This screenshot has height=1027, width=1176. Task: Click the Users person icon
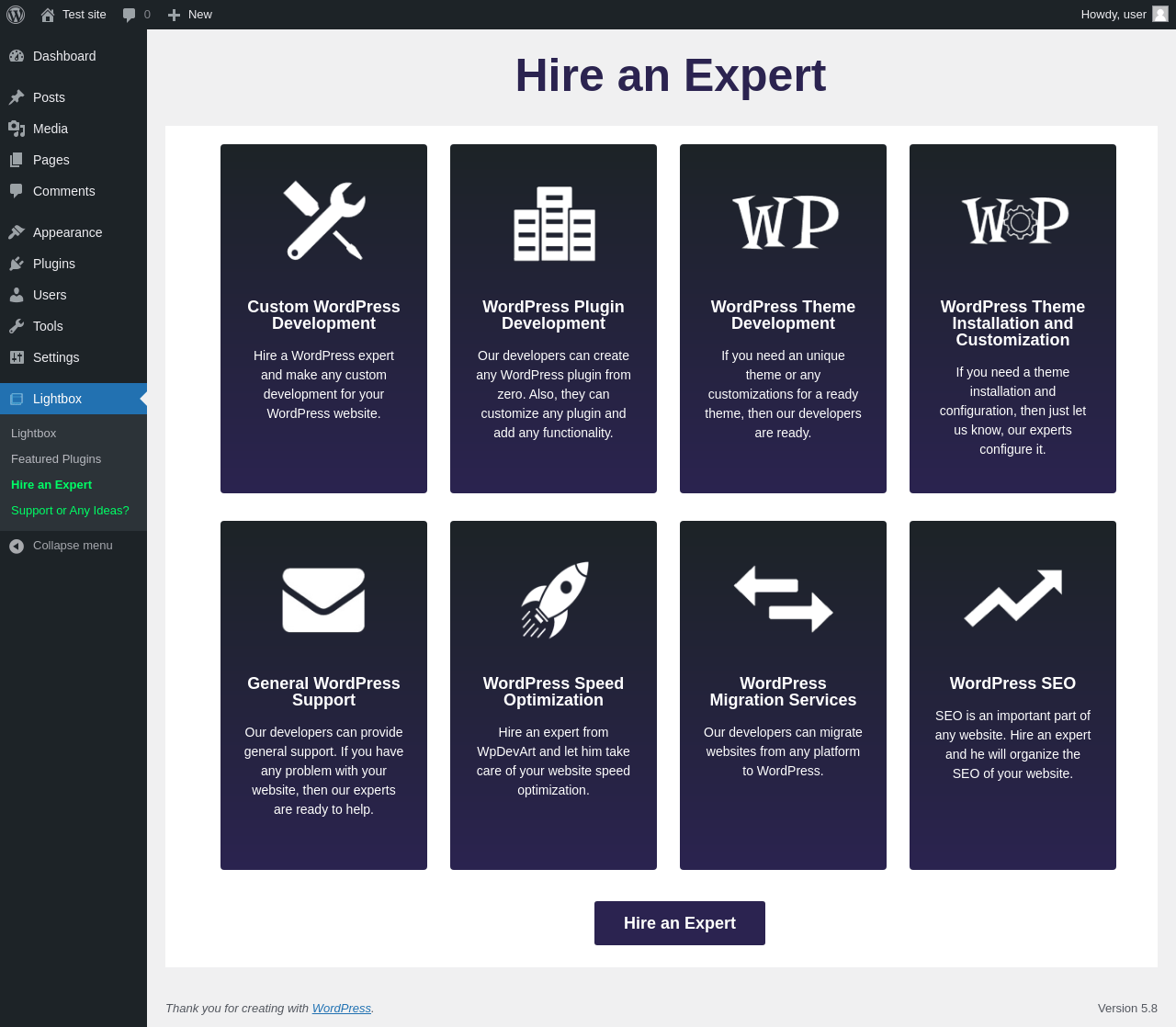tap(17, 295)
